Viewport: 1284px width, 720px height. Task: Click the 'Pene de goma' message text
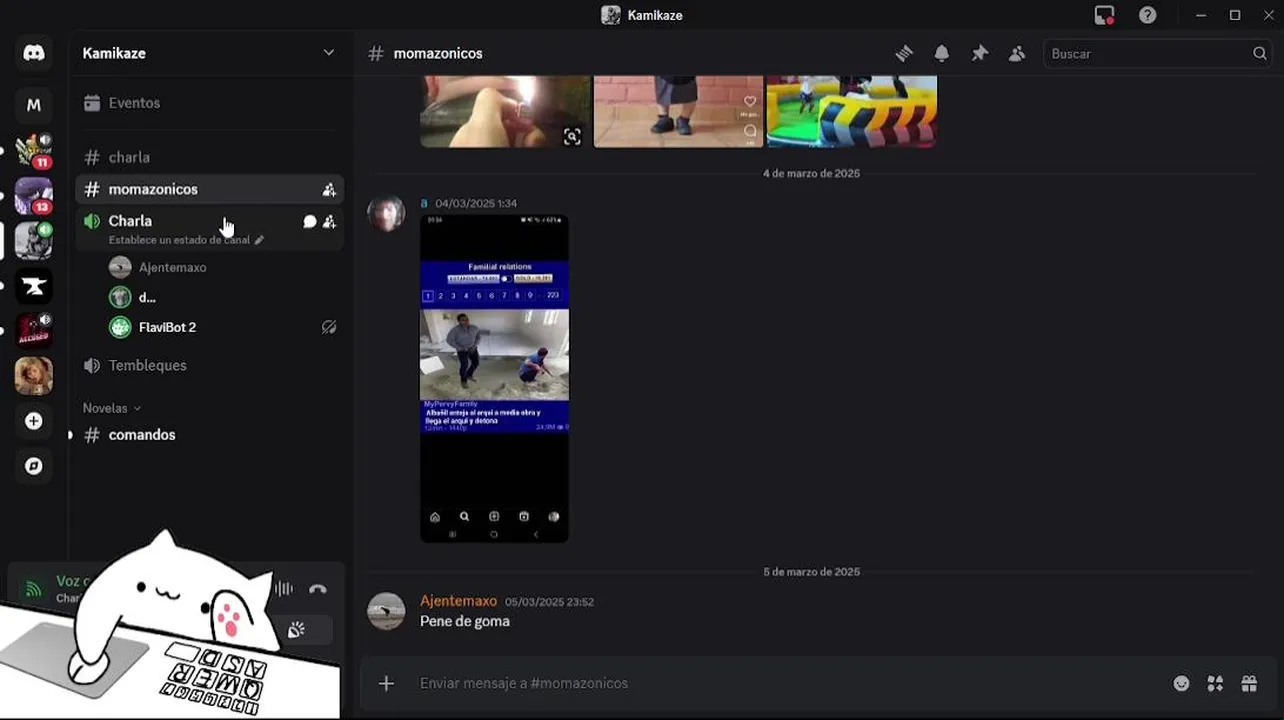click(x=465, y=621)
